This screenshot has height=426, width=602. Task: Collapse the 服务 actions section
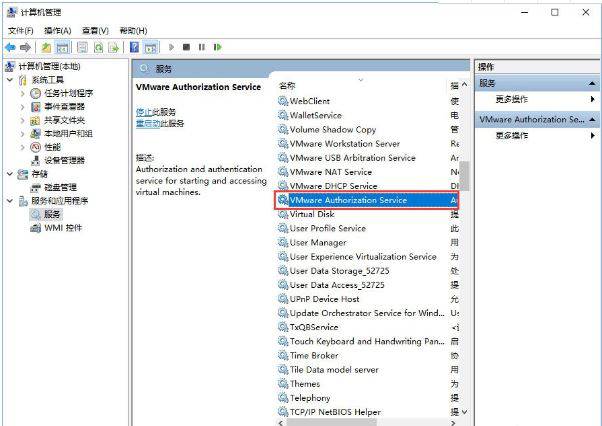[592, 83]
